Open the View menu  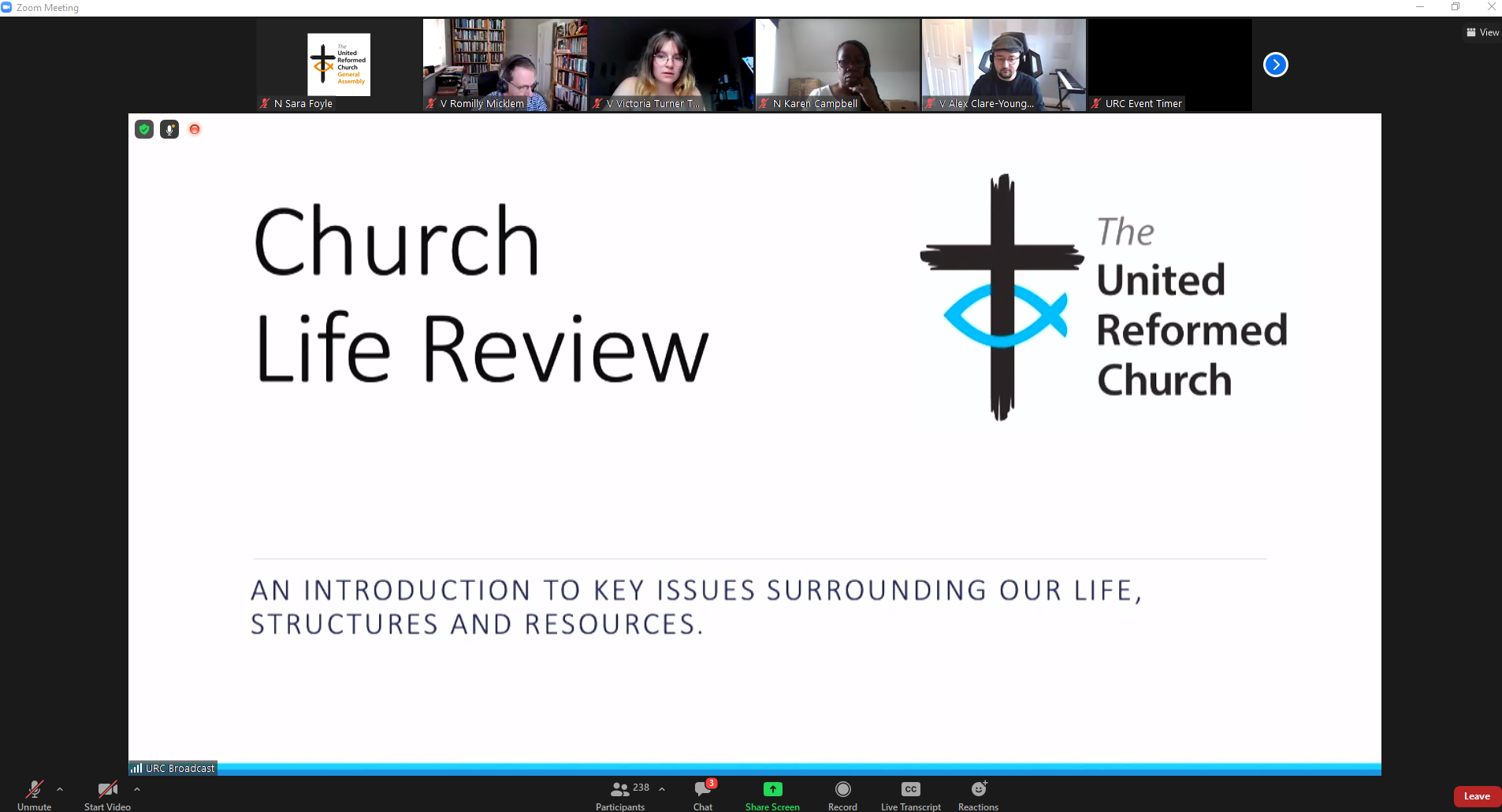point(1482,32)
